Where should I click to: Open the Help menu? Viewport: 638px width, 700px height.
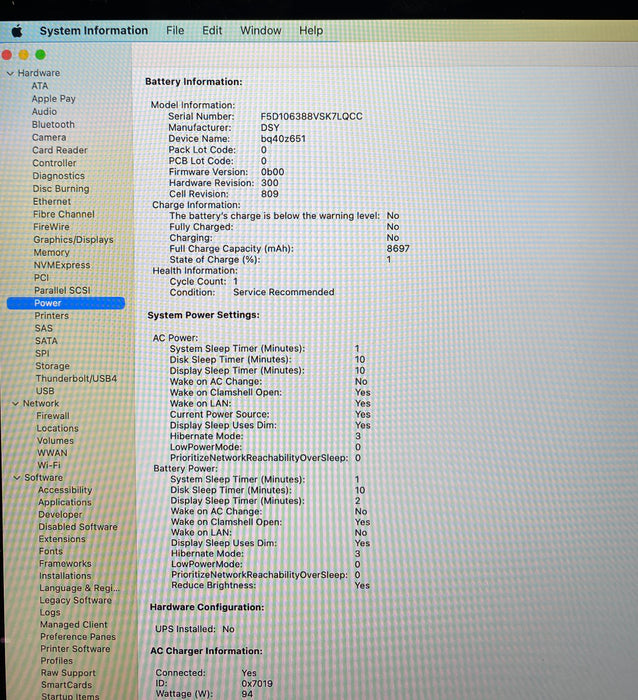[311, 30]
